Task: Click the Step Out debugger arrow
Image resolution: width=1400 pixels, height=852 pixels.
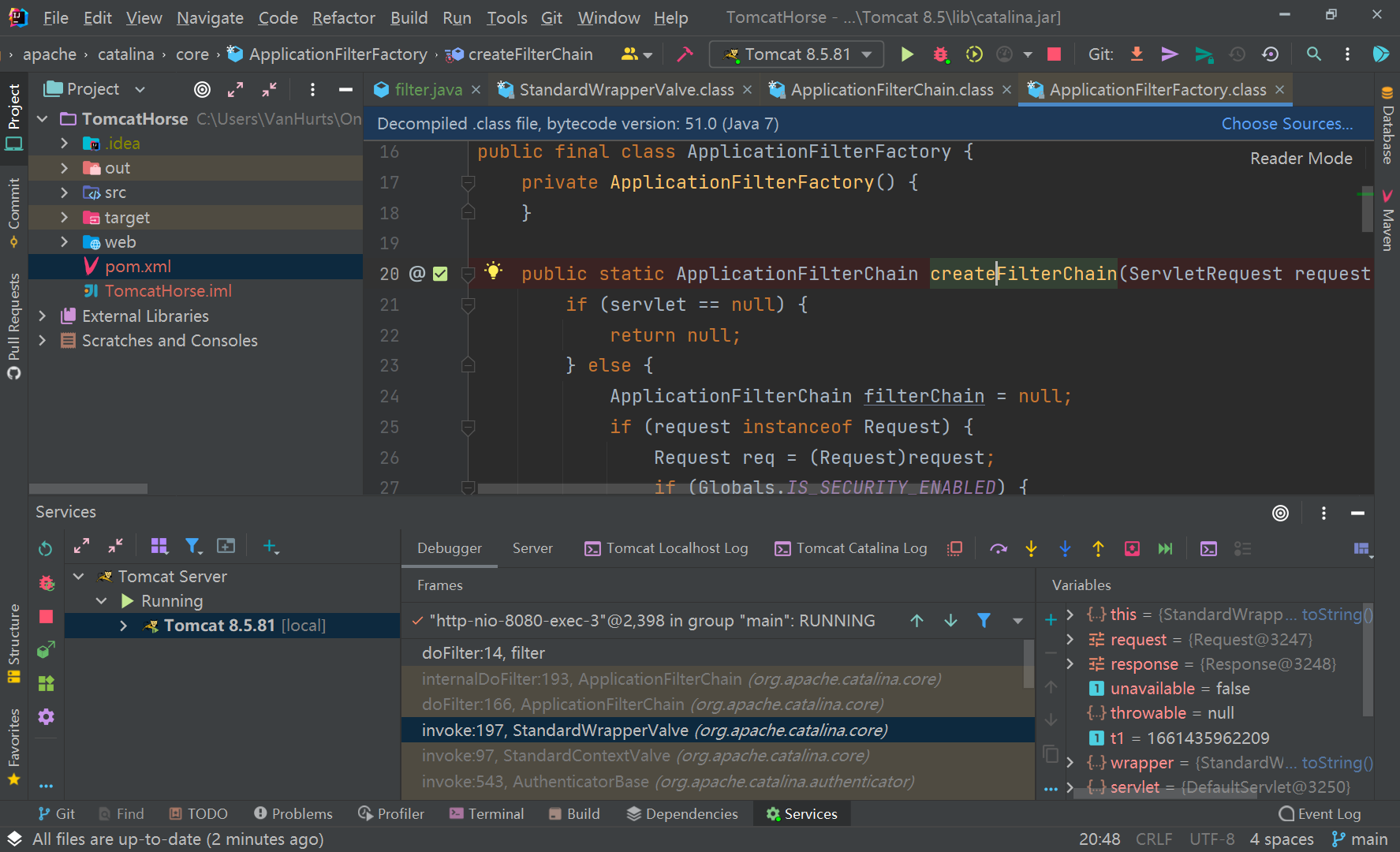Action: 1098,549
